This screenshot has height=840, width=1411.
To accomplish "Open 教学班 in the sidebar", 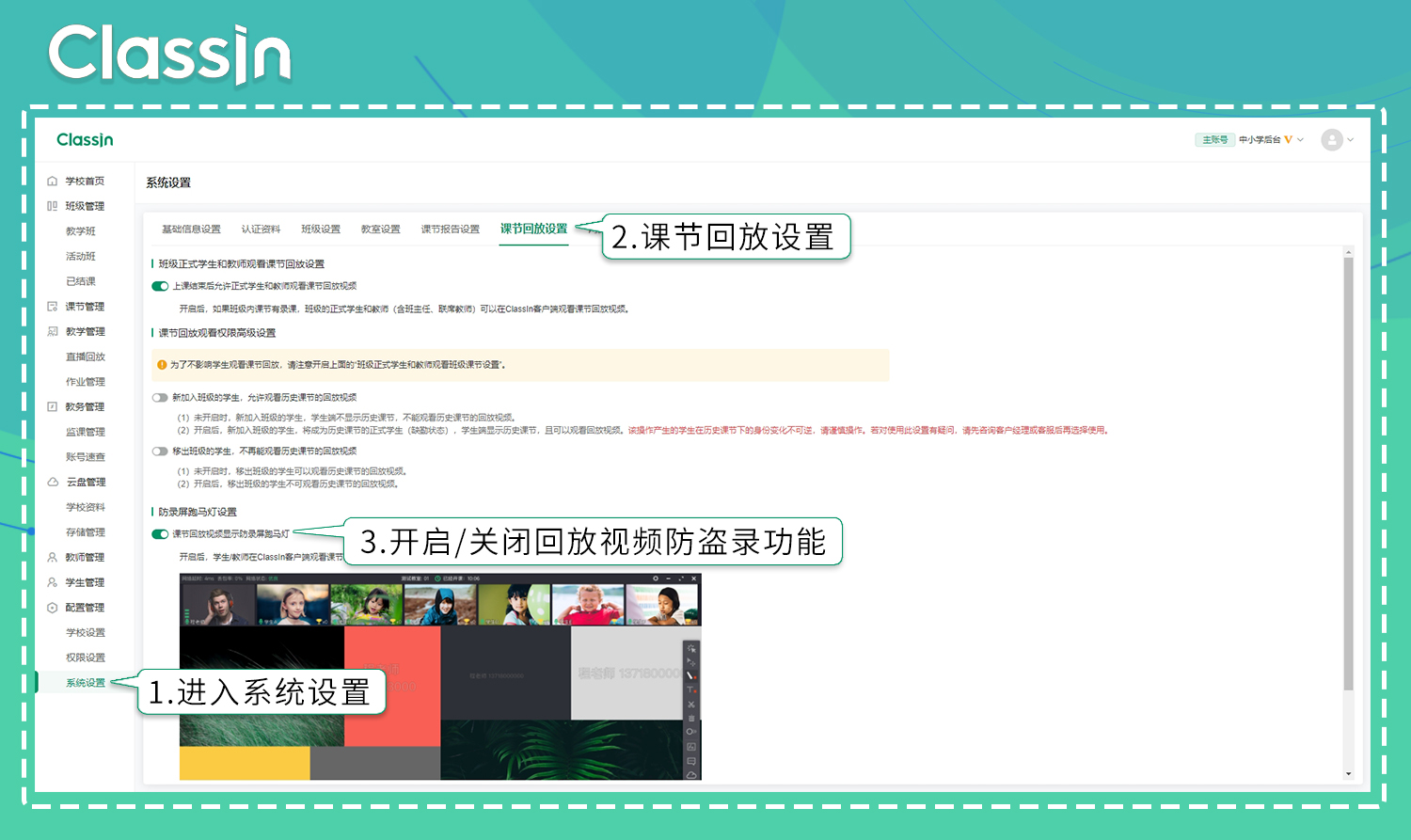I will pyautogui.click(x=81, y=231).
